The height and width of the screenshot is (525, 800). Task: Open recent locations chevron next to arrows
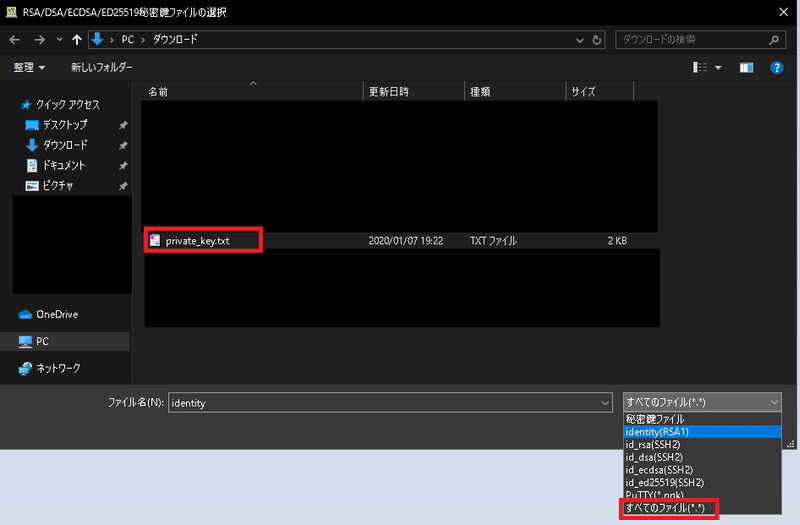click(x=59, y=39)
